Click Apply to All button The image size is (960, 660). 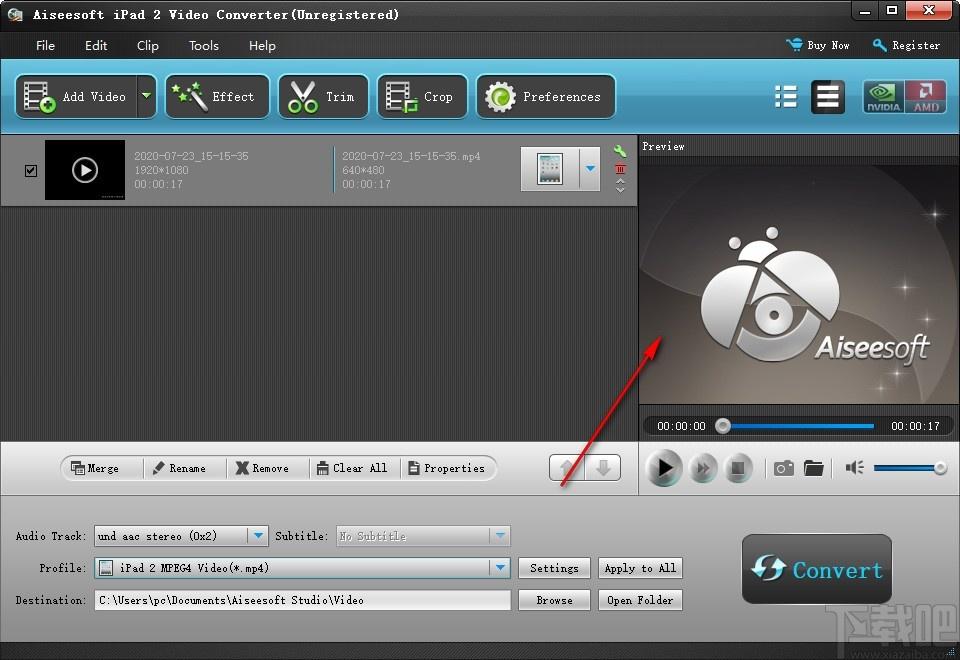[x=640, y=568]
